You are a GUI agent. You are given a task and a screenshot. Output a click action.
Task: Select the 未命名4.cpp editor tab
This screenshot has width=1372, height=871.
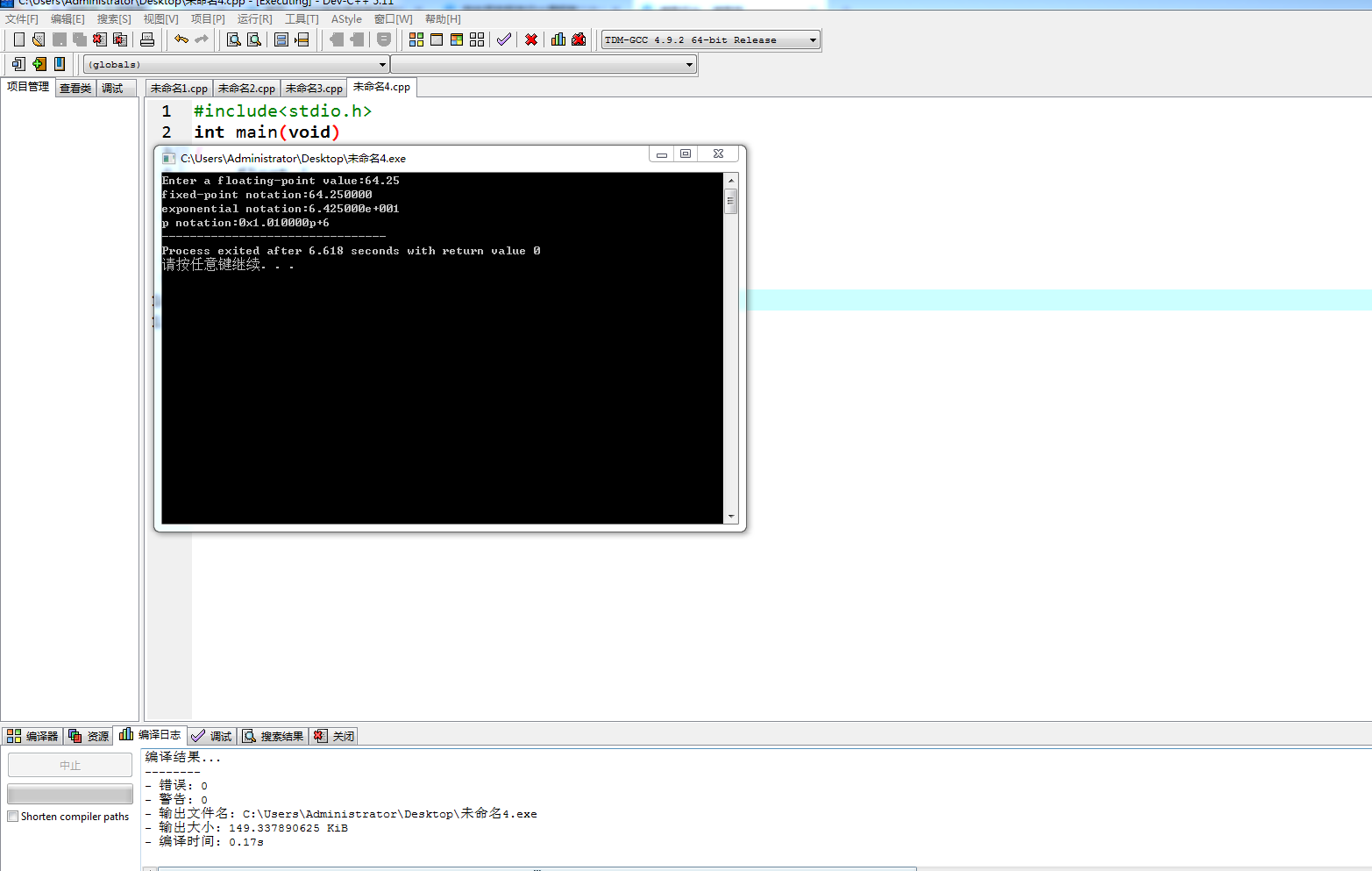[381, 87]
